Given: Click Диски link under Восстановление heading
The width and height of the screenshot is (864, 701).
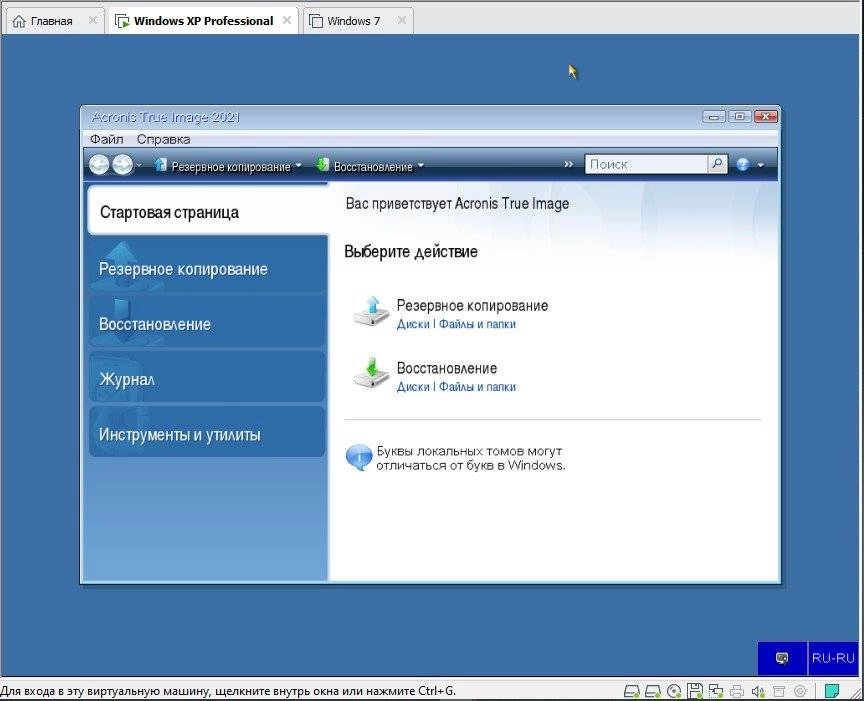Looking at the screenshot, I should (x=413, y=387).
